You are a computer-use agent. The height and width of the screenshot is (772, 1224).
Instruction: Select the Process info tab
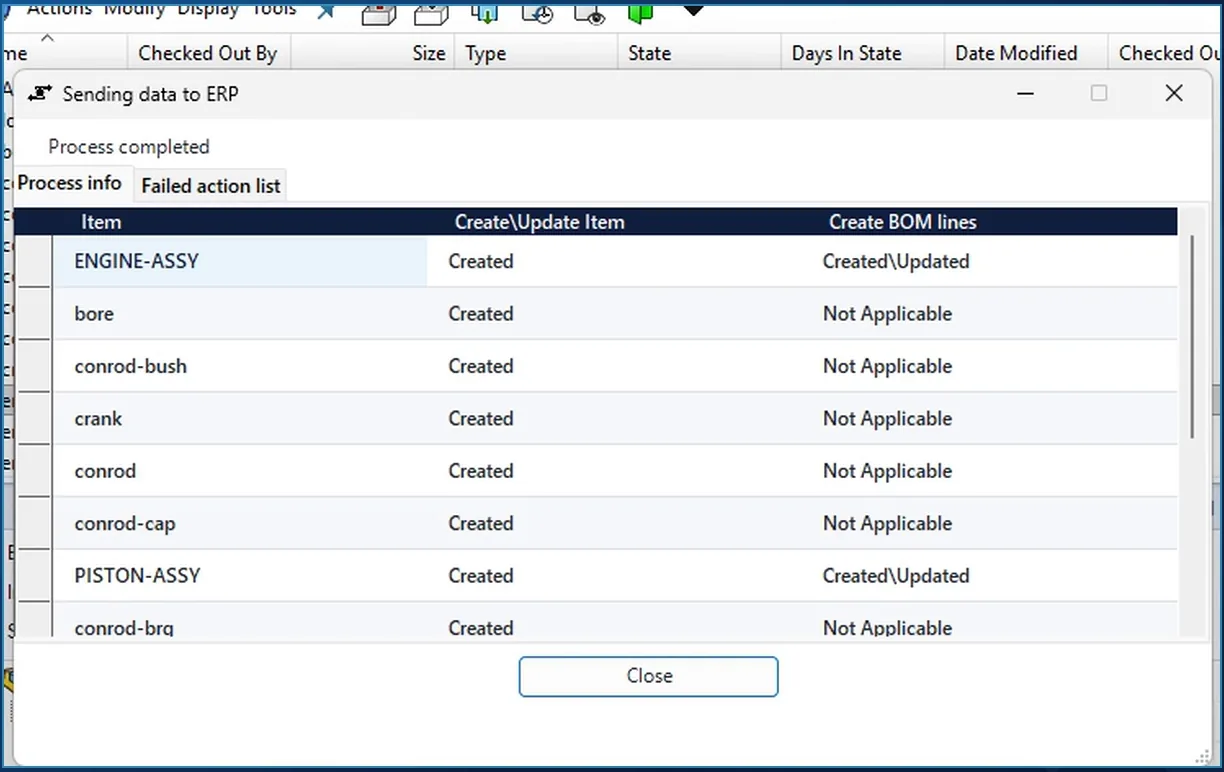pyautogui.click(x=70, y=183)
